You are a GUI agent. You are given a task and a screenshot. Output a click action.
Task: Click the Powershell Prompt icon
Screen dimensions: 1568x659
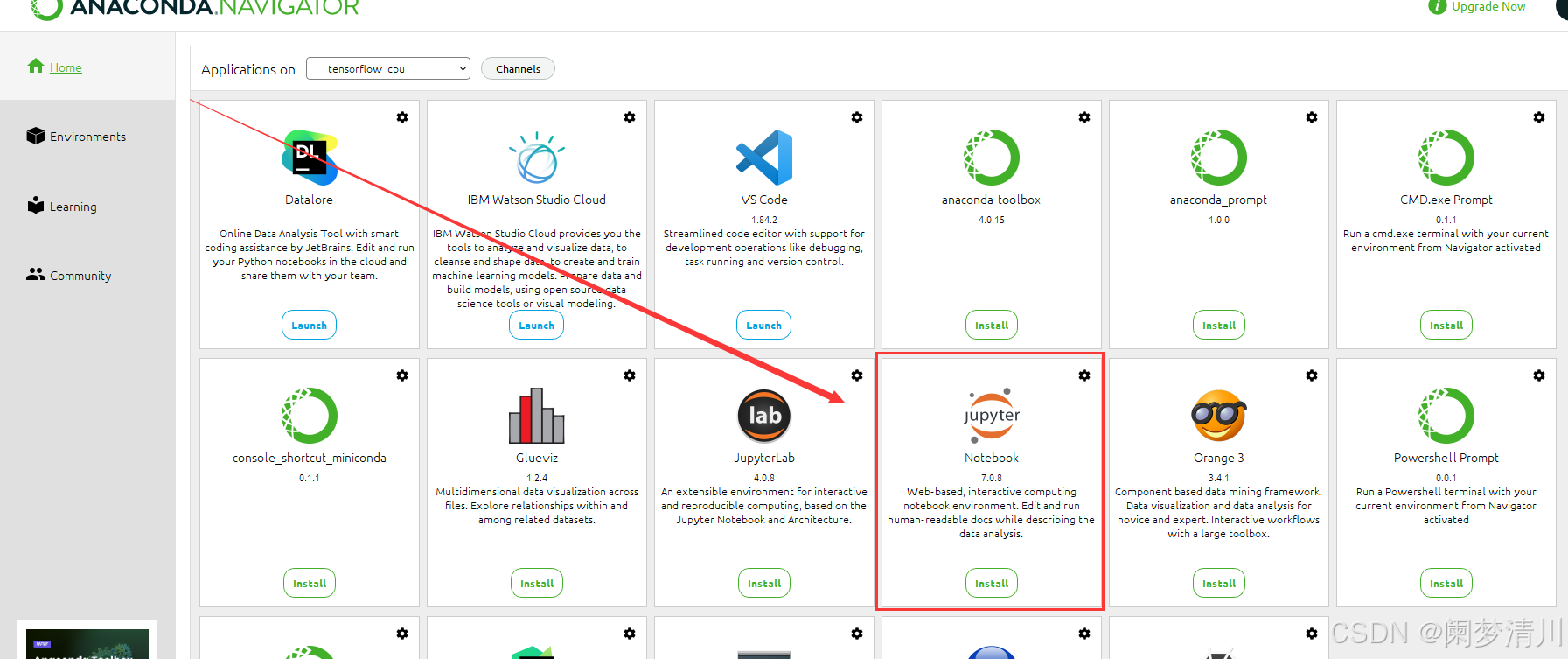point(1446,416)
